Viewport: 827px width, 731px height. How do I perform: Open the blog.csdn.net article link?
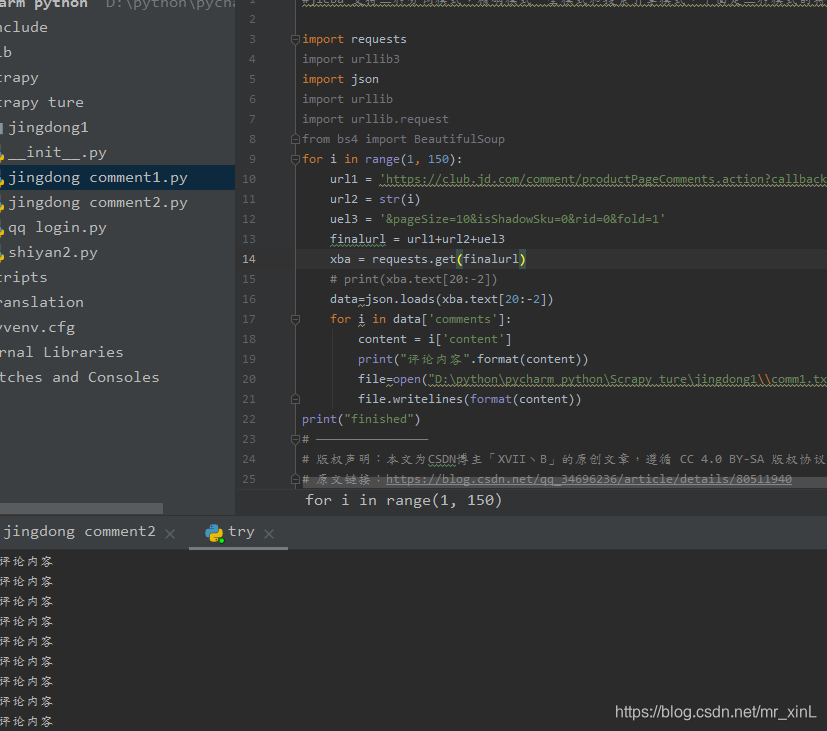(x=589, y=479)
